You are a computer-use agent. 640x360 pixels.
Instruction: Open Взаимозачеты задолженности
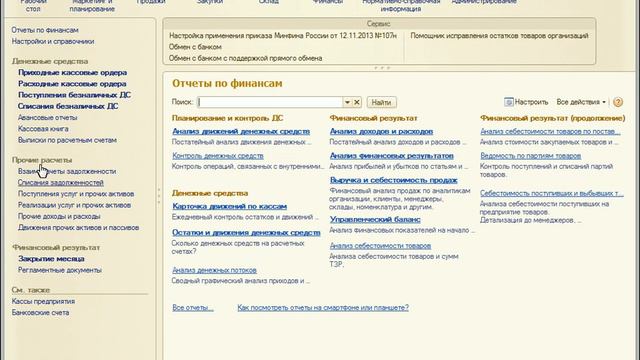(67, 171)
